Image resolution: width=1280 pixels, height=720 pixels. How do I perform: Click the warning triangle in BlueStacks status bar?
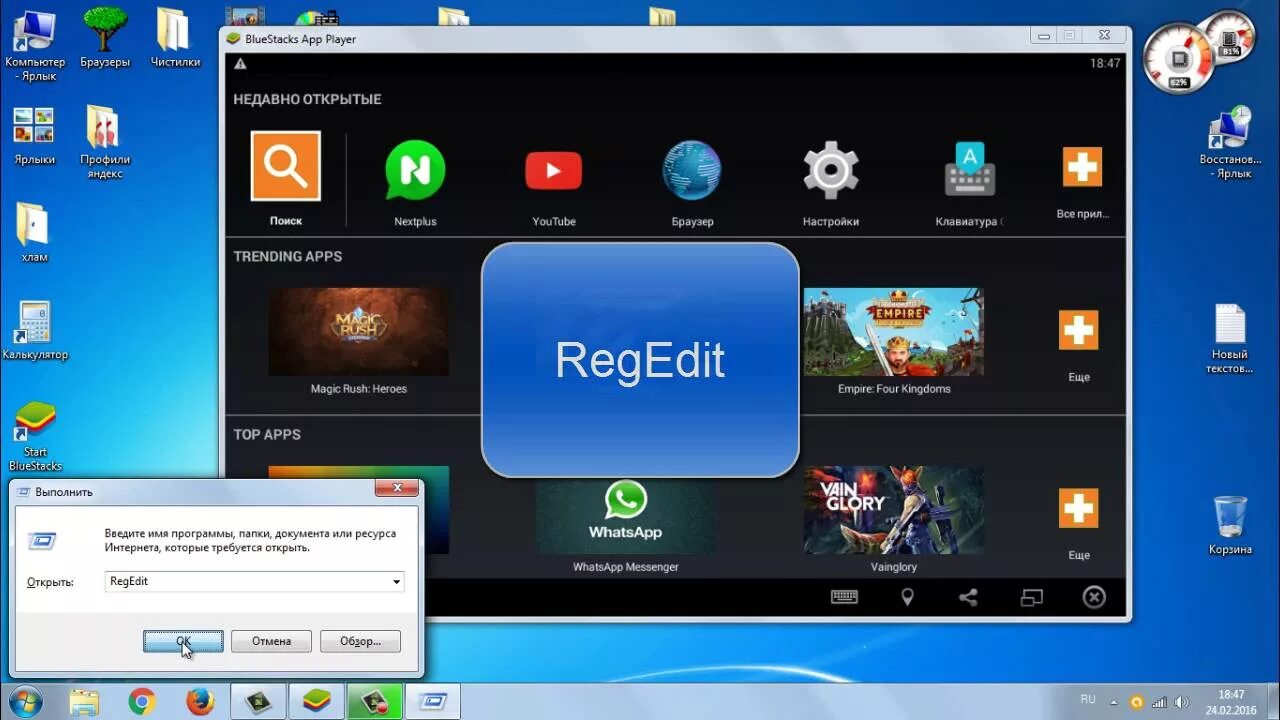tap(240, 64)
